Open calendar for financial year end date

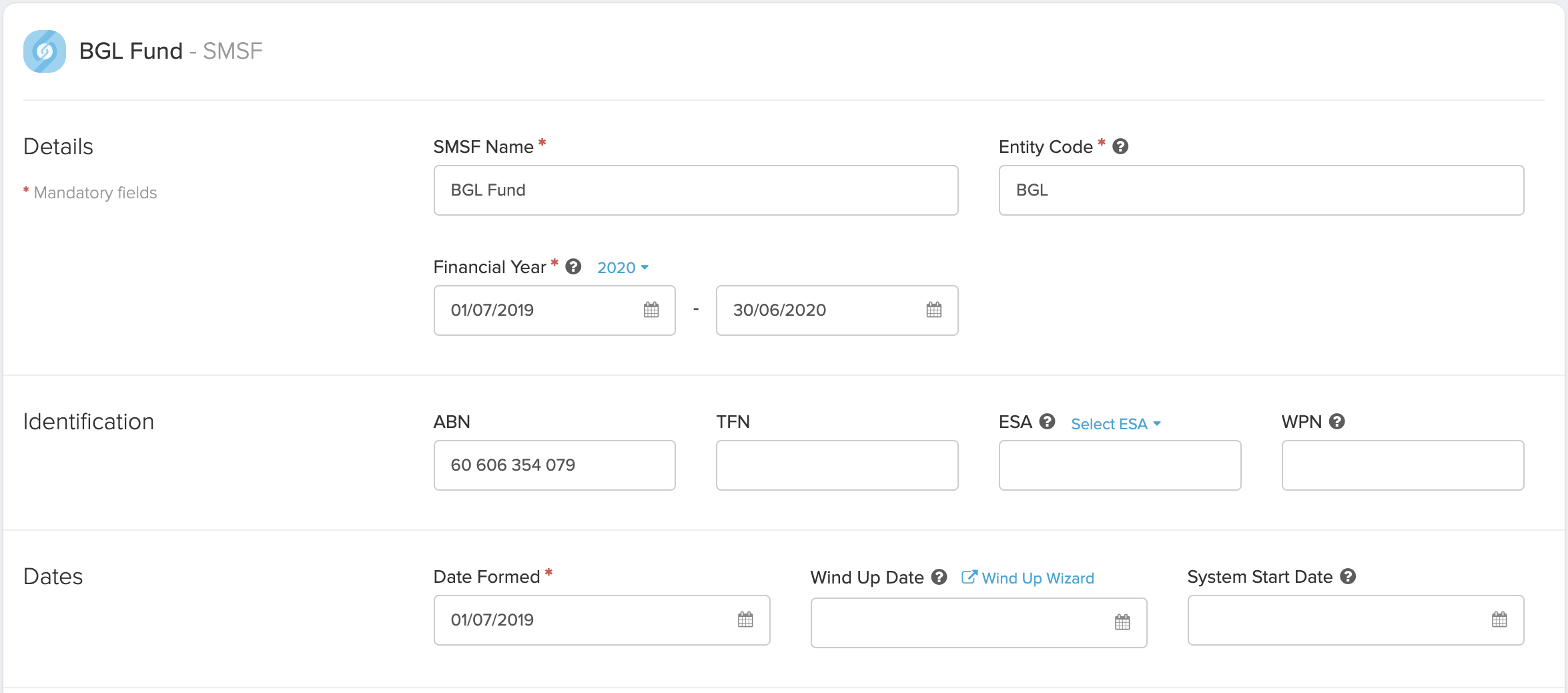point(934,310)
